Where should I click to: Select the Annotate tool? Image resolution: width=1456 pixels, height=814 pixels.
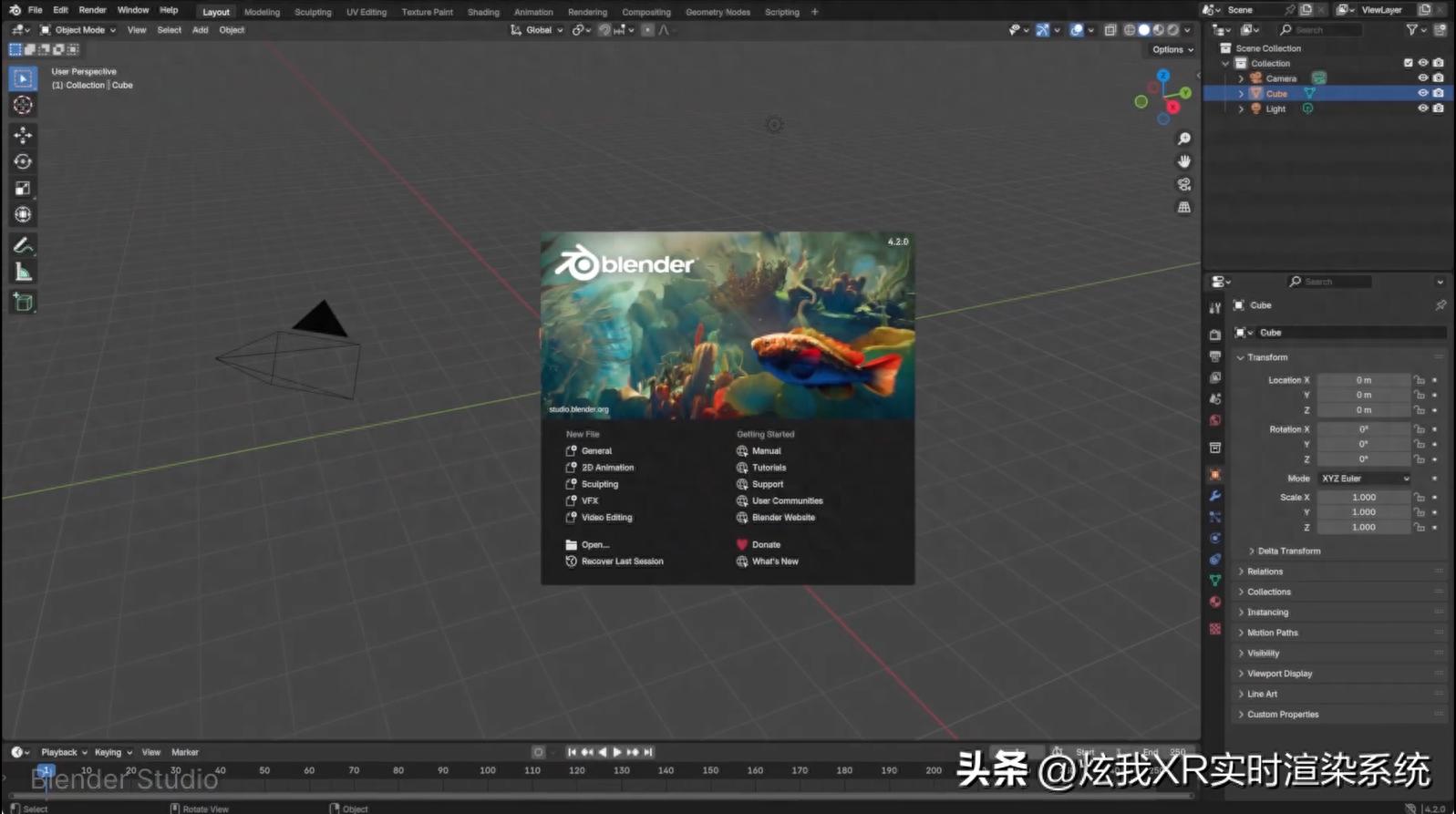point(23,245)
